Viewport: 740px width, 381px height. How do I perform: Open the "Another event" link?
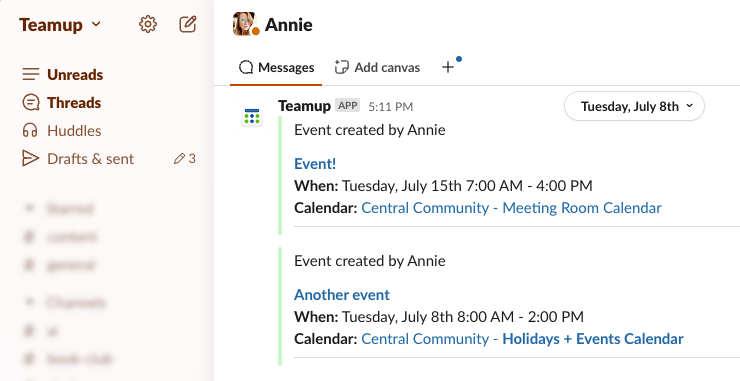tap(342, 295)
